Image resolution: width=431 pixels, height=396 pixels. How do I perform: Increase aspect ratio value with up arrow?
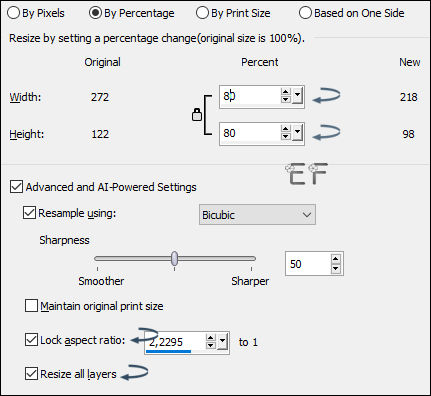coord(210,338)
